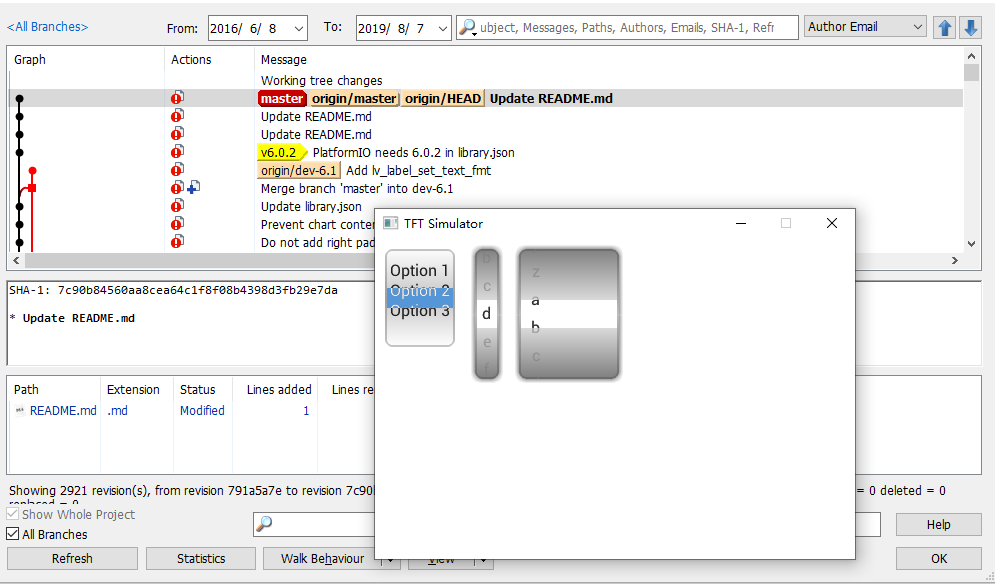Click the blue up arrow to search upward

tap(944, 26)
